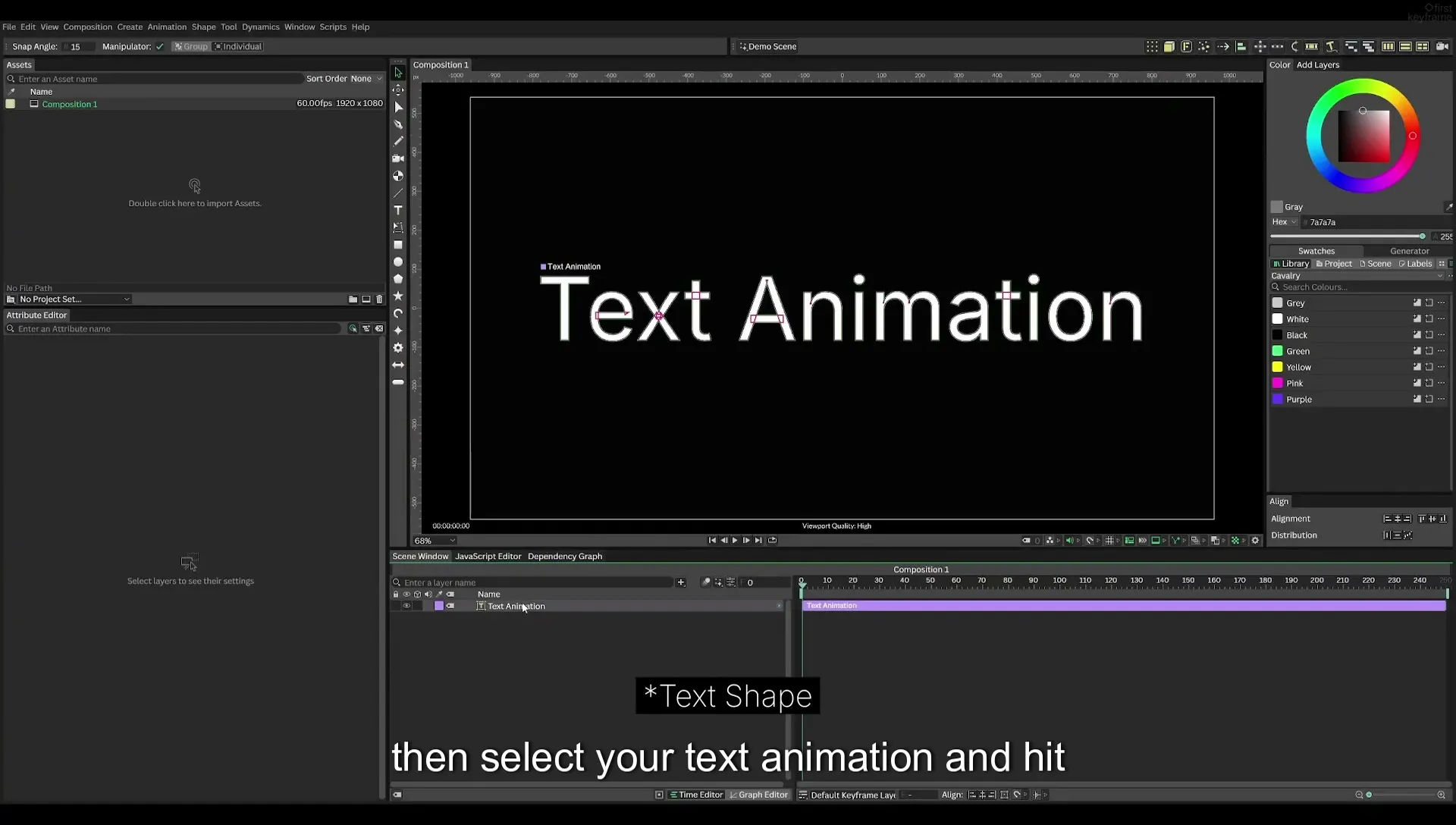
Task: Open the Hex color mode dropdown
Action: coord(1284,222)
